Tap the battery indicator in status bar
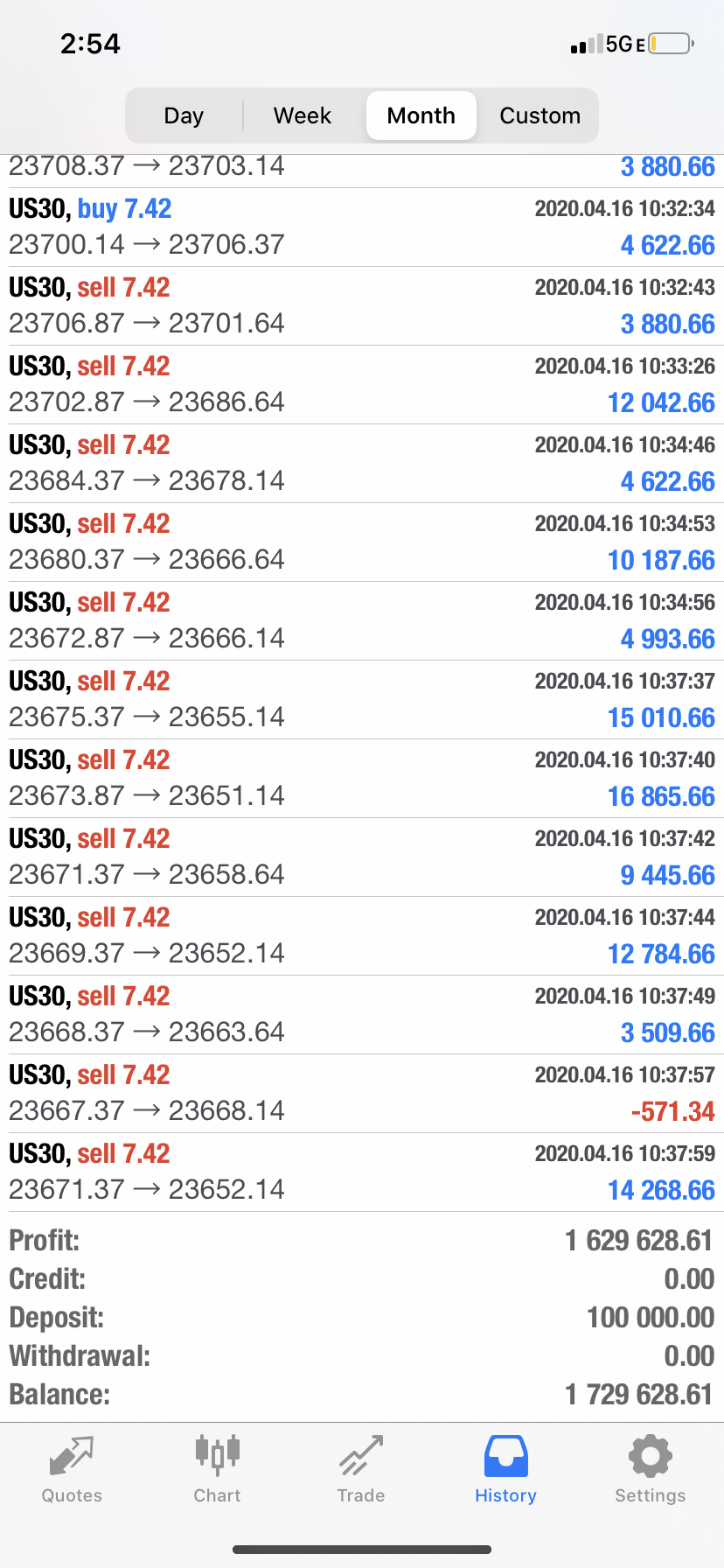The width and height of the screenshot is (724, 1568). [672, 43]
